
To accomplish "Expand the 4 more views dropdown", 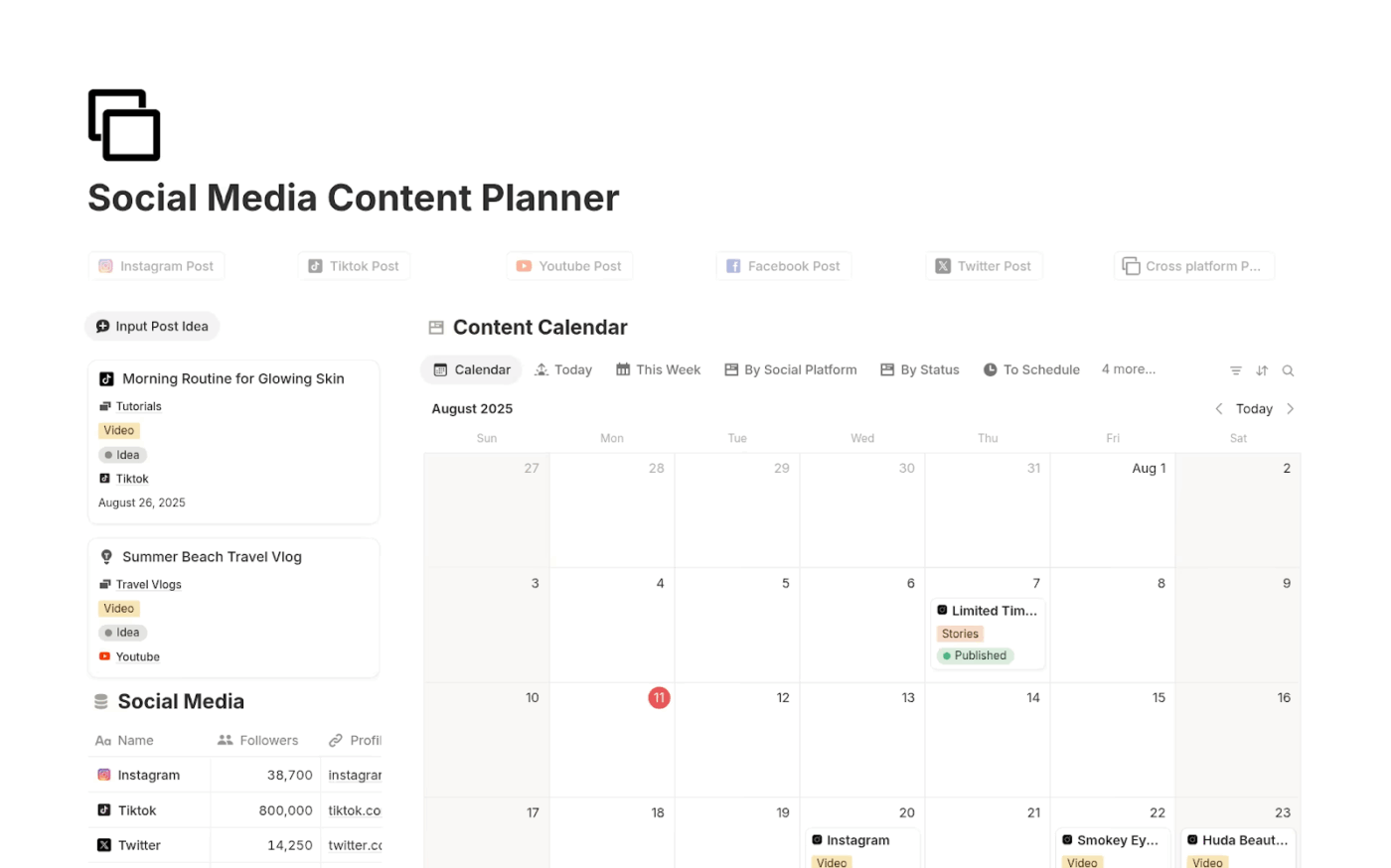I will [1128, 368].
